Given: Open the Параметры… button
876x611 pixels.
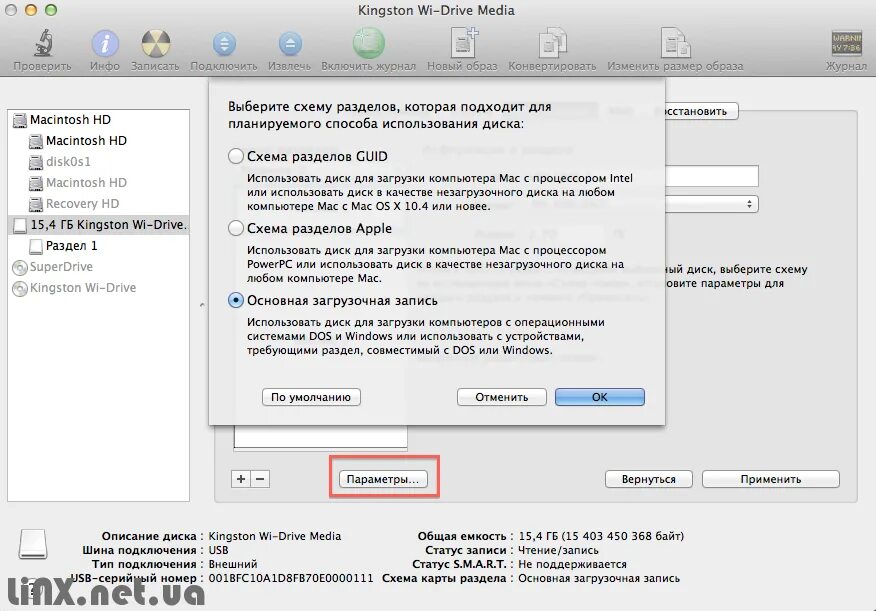Looking at the screenshot, I should (383, 479).
